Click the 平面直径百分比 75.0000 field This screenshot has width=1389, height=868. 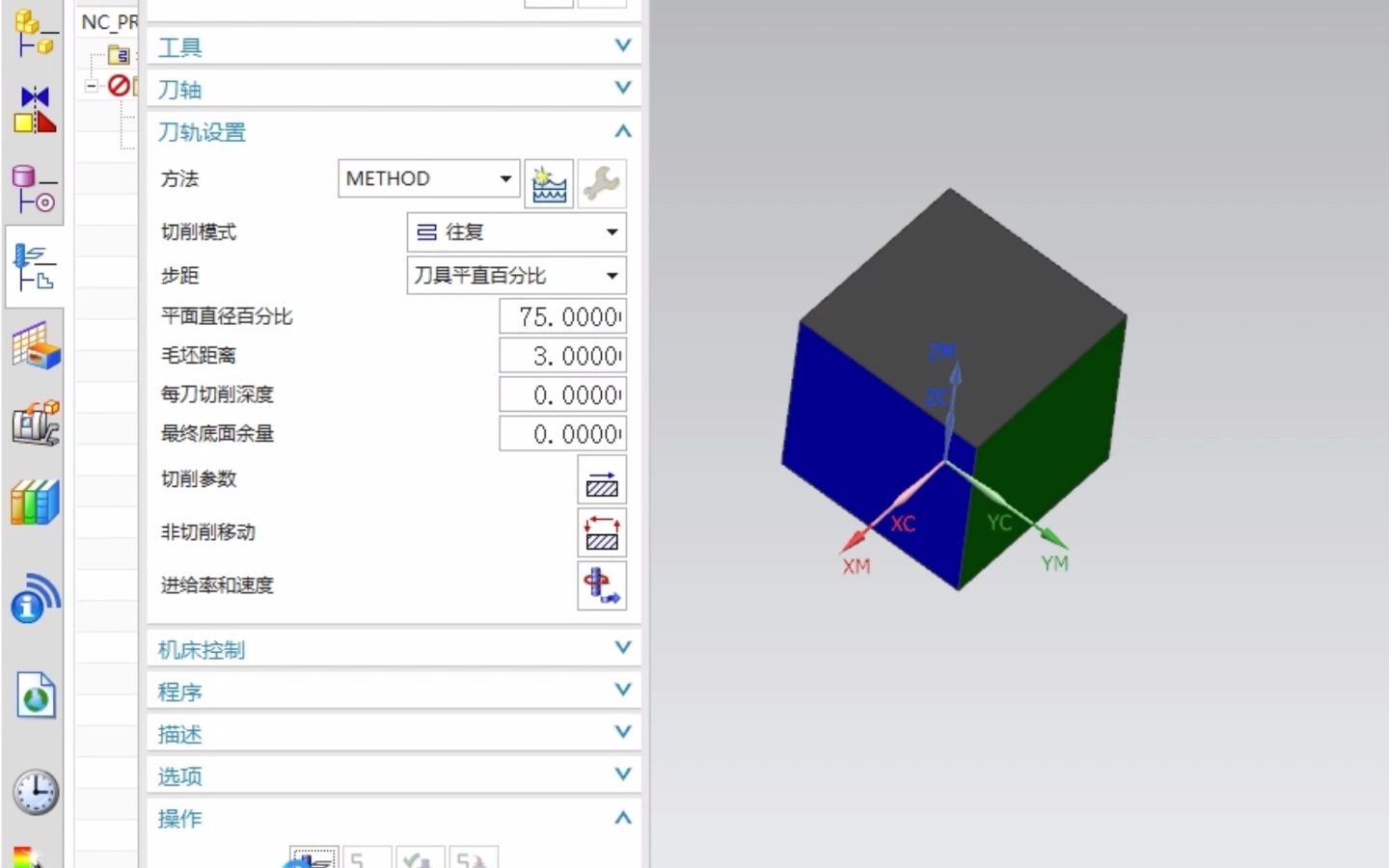coord(562,316)
